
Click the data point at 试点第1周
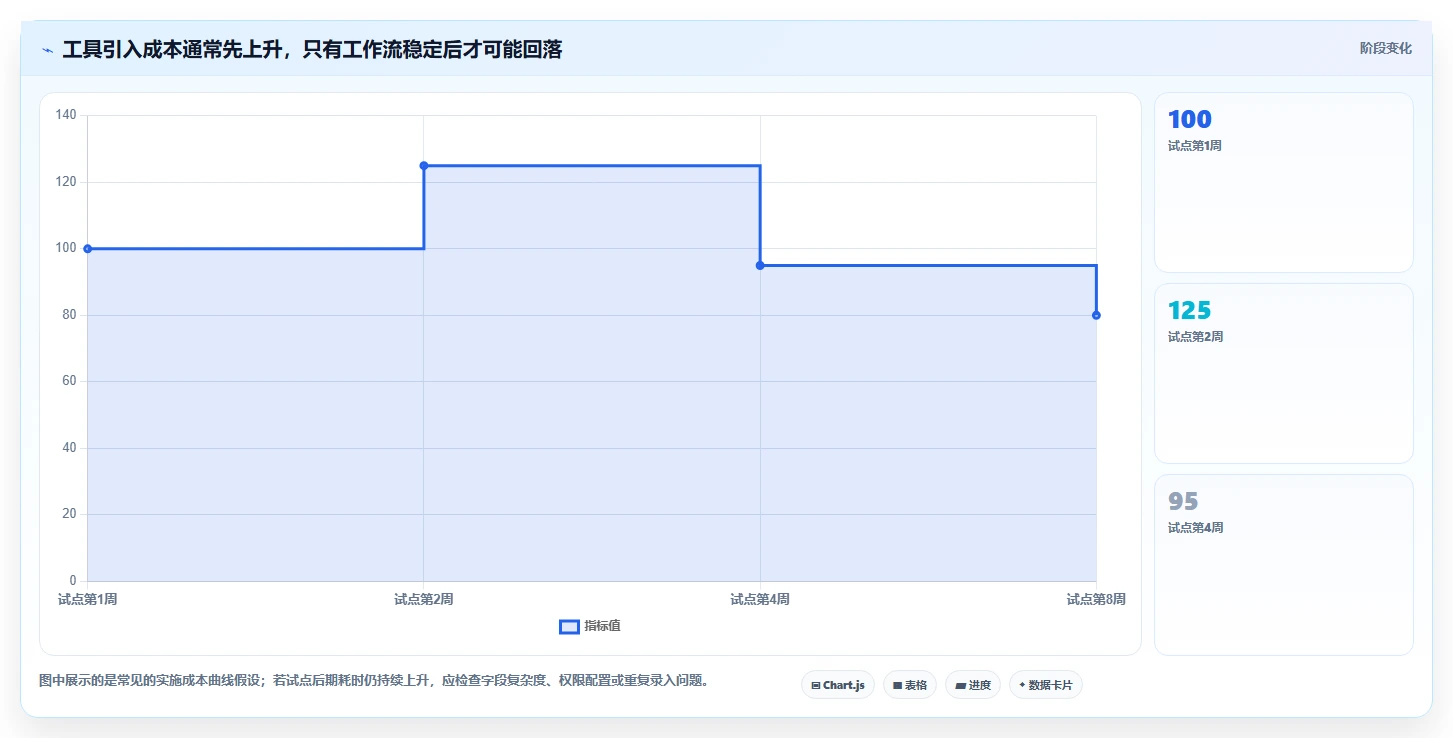[88, 249]
